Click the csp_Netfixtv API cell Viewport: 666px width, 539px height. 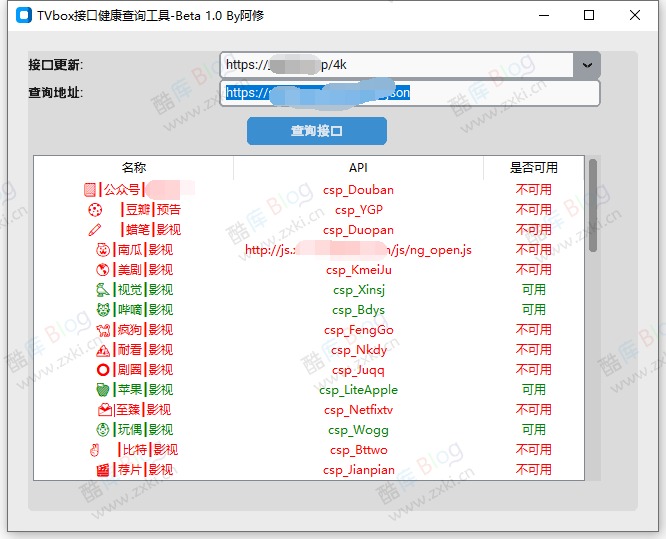(358, 409)
